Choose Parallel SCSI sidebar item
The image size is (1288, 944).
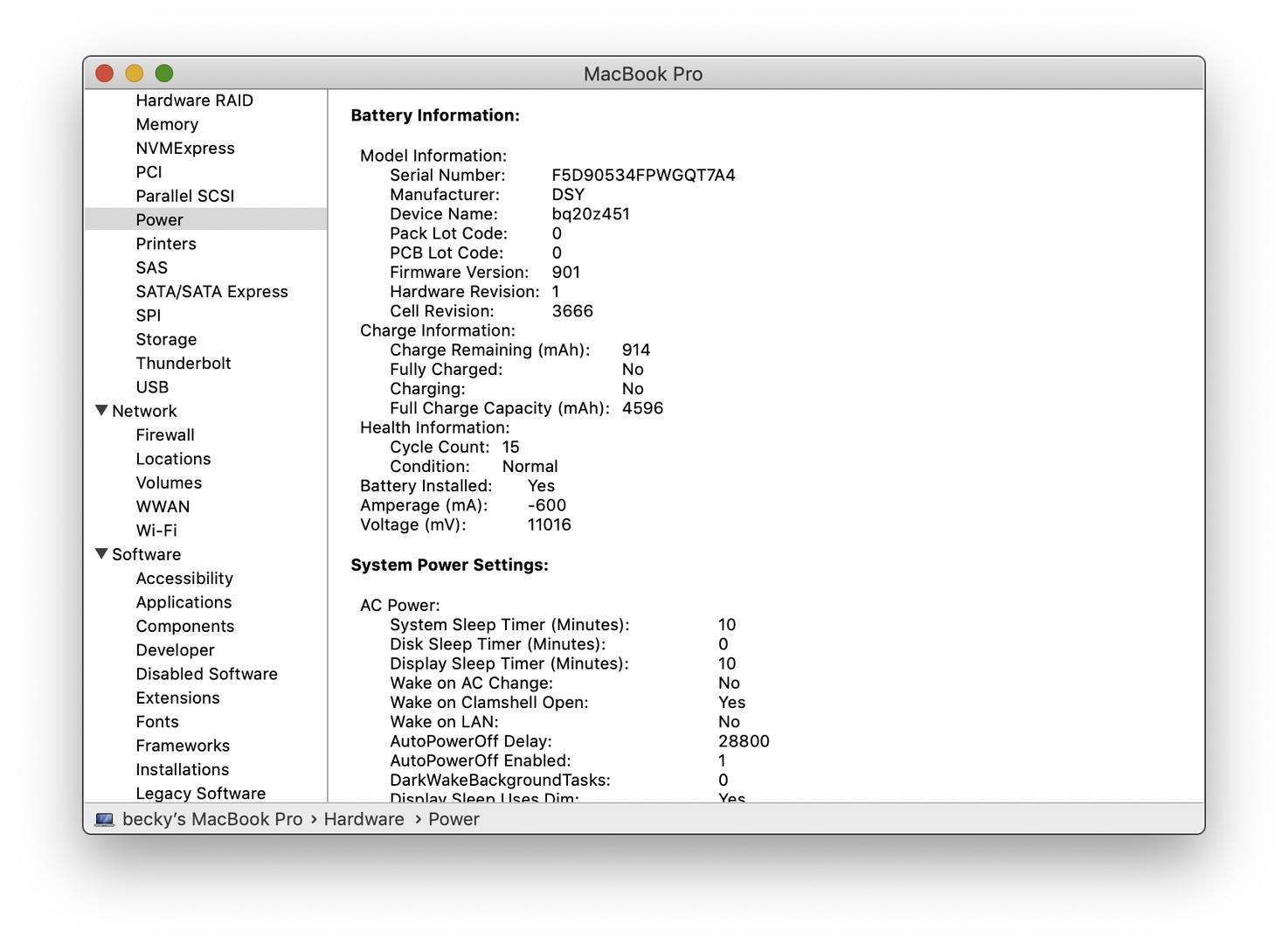pos(185,196)
